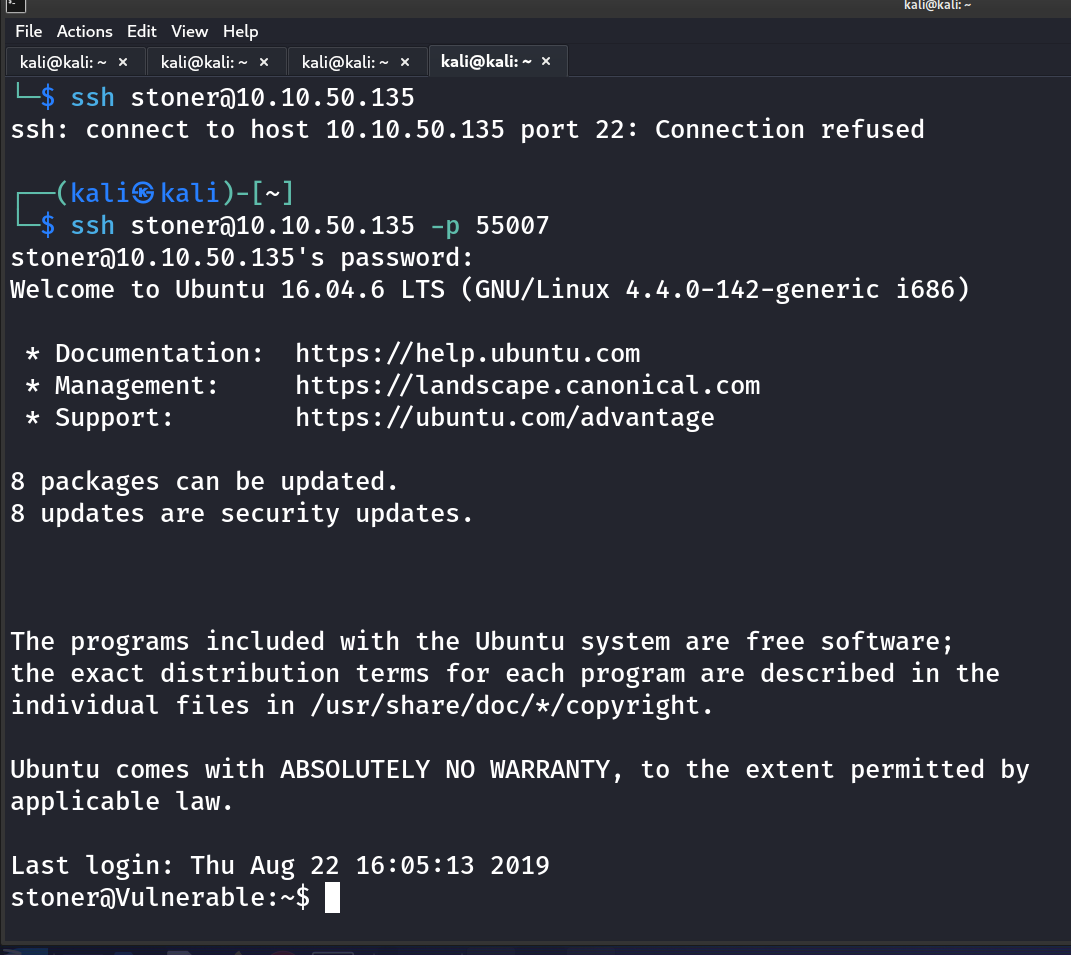Click the https://landscape.canonical.com management link

click(x=527, y=386)
